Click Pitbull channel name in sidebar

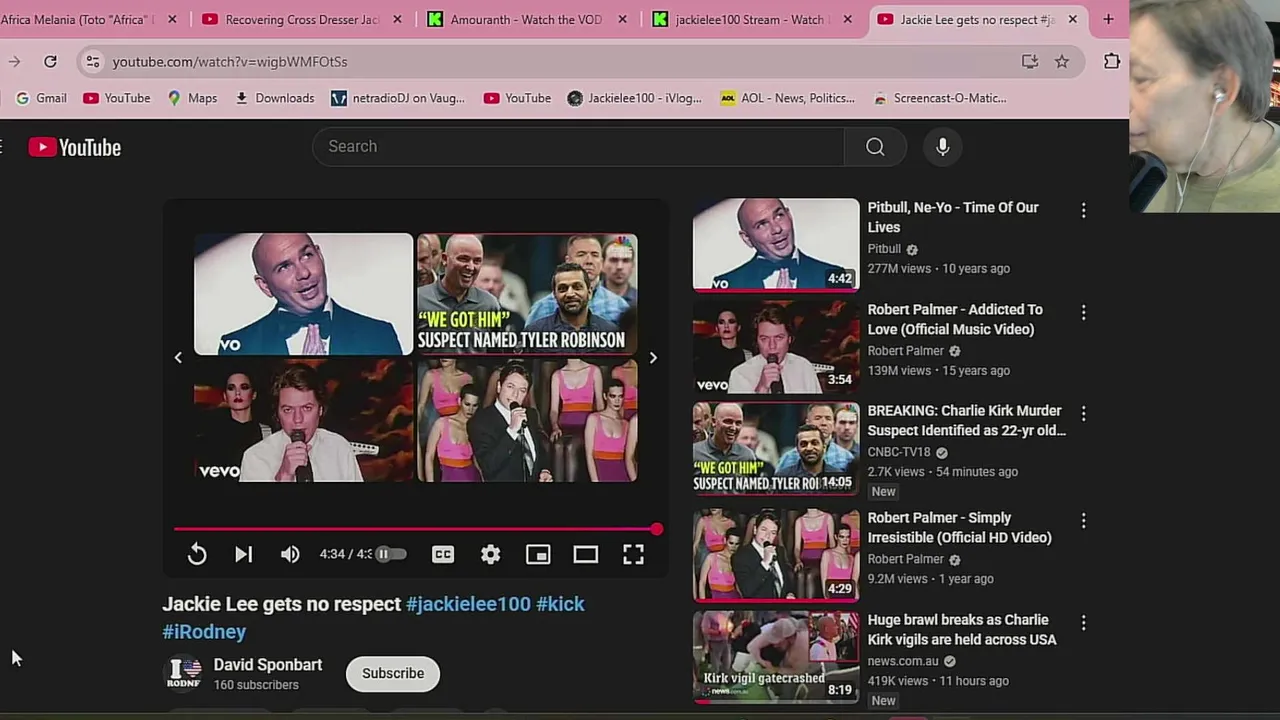(x=884, y=249)
